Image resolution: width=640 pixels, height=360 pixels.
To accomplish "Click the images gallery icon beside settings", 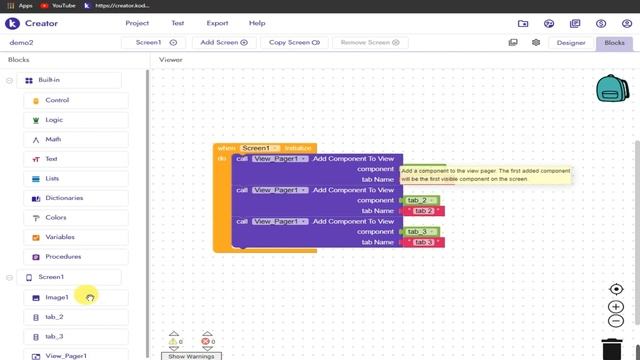I will [x=513, y=42].
